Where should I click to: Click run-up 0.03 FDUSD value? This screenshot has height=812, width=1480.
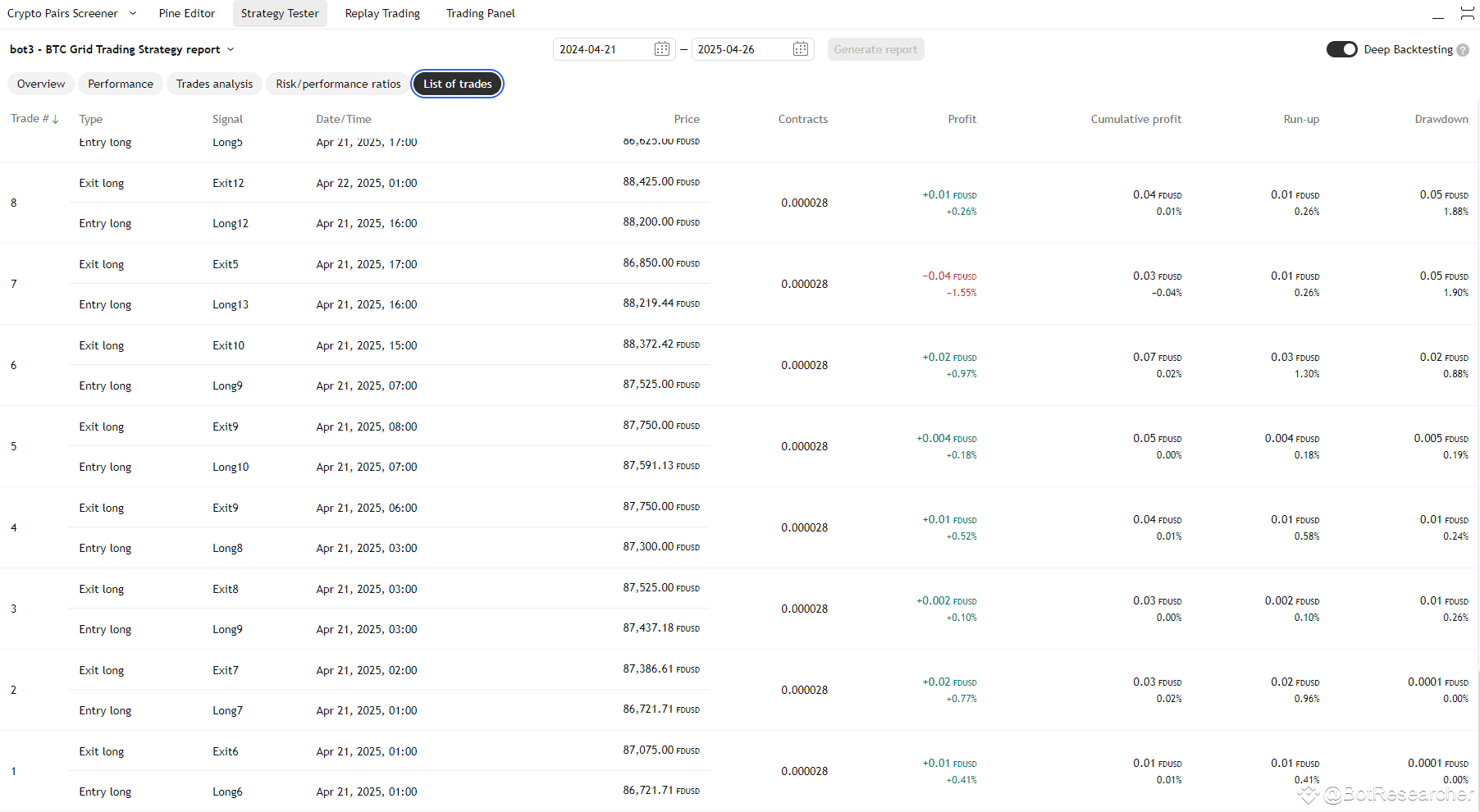[x=1295, y=358]
